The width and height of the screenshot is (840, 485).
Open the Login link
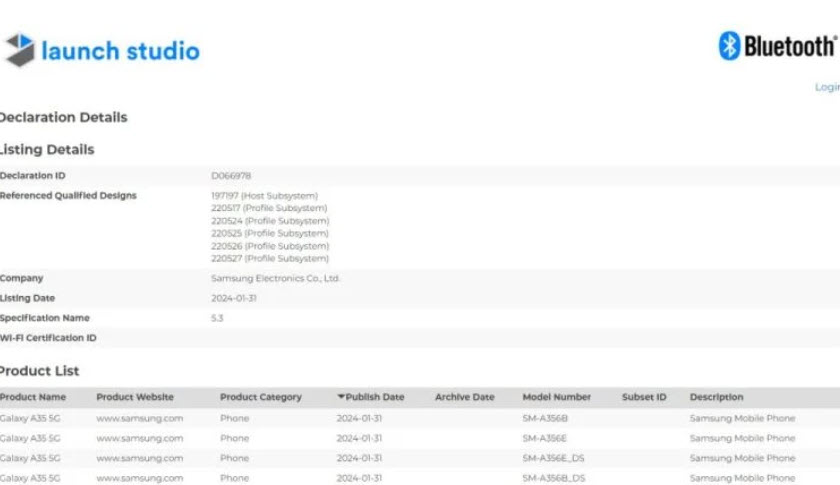827,87
